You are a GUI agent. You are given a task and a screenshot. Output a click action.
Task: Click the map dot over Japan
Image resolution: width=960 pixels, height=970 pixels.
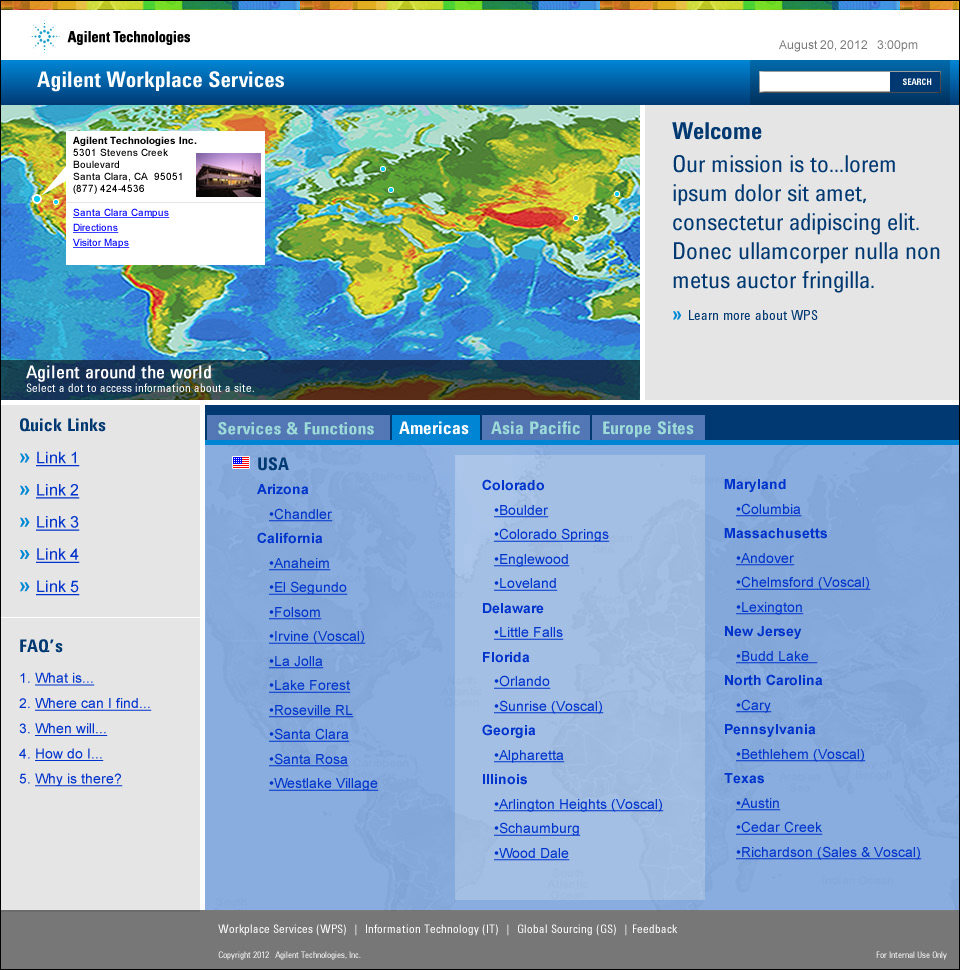[x=617, y=194]
